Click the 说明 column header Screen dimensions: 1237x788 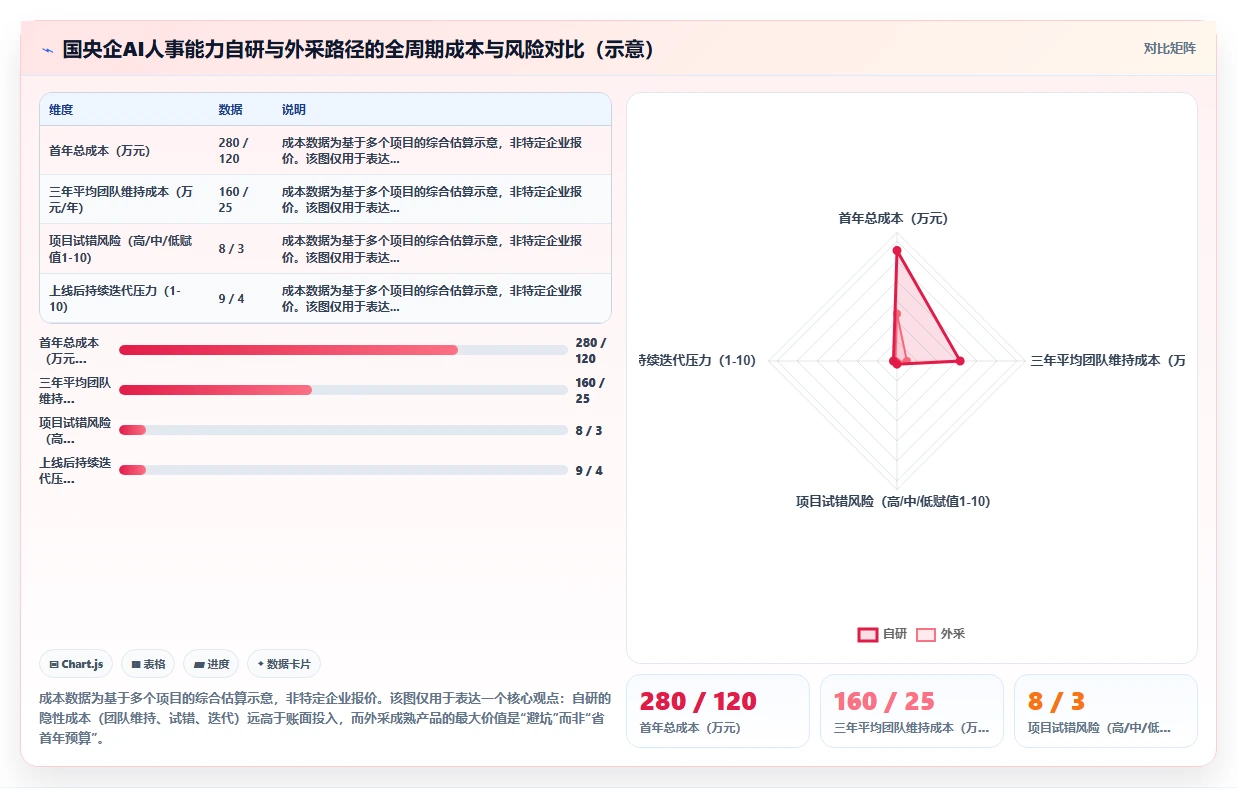[294, 110]
